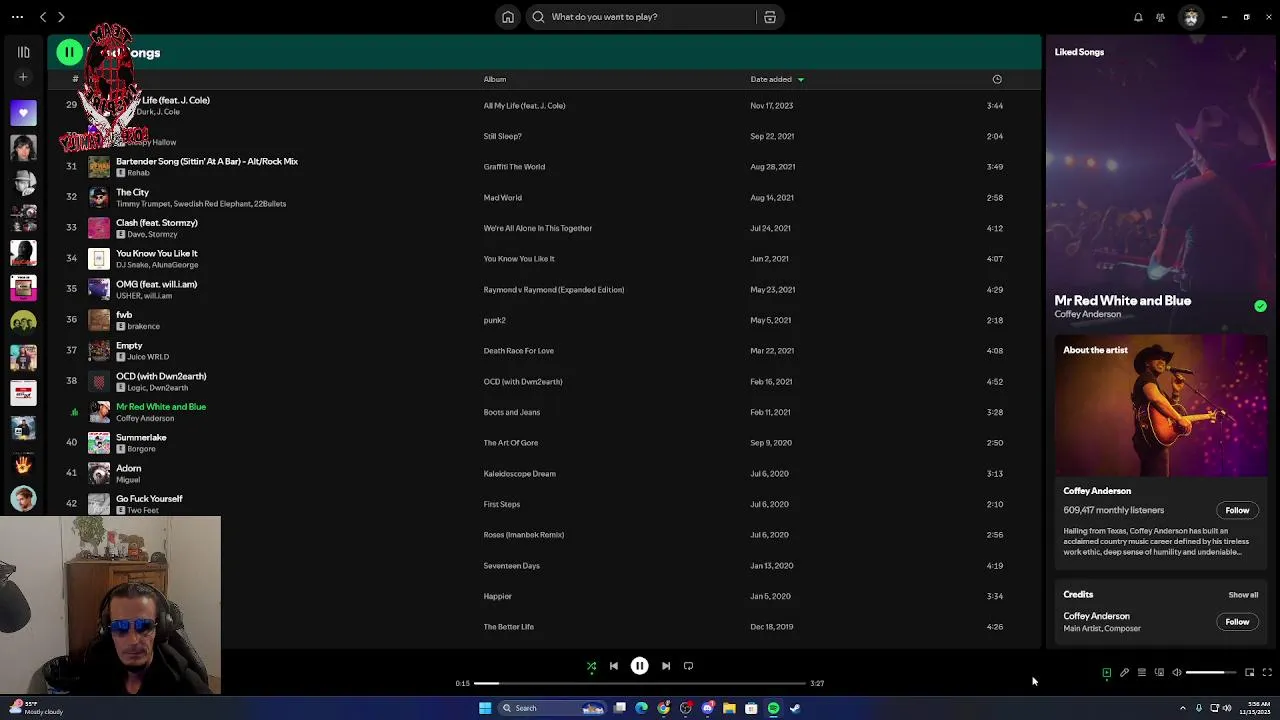1280x720 pixels.
Task: Select OCD (with Dwn2earth) track title
Action: coord(161,376)
